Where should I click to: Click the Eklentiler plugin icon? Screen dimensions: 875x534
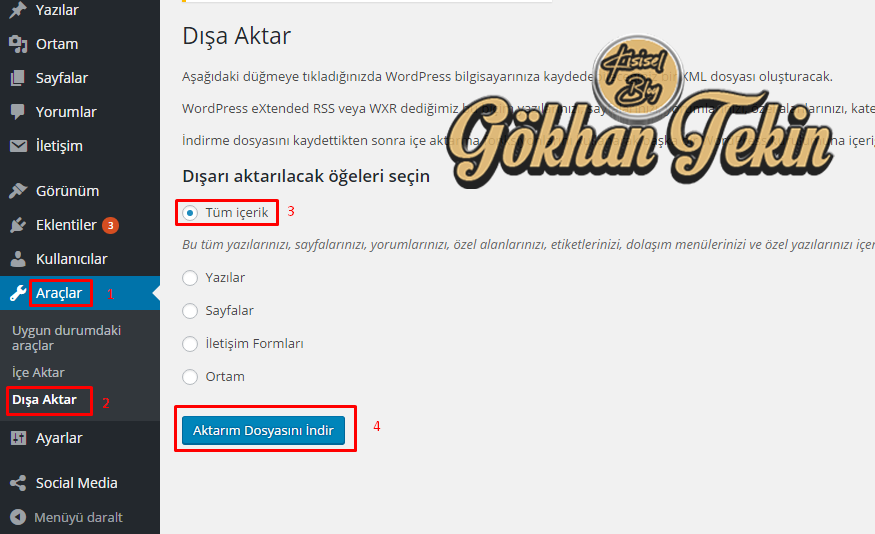[x=18, y=225]
